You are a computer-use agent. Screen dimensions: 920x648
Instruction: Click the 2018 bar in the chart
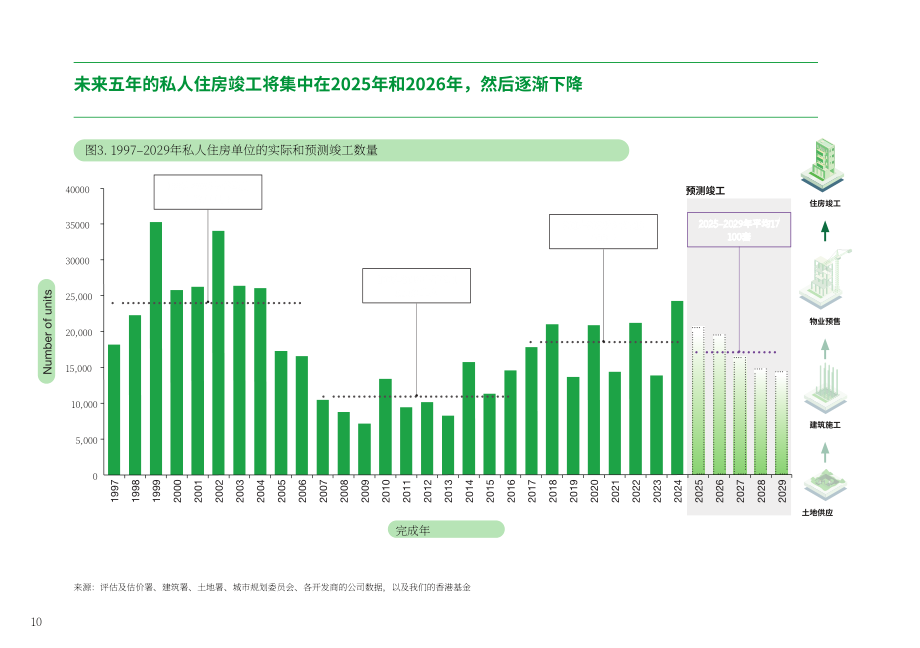coord(552,399)
